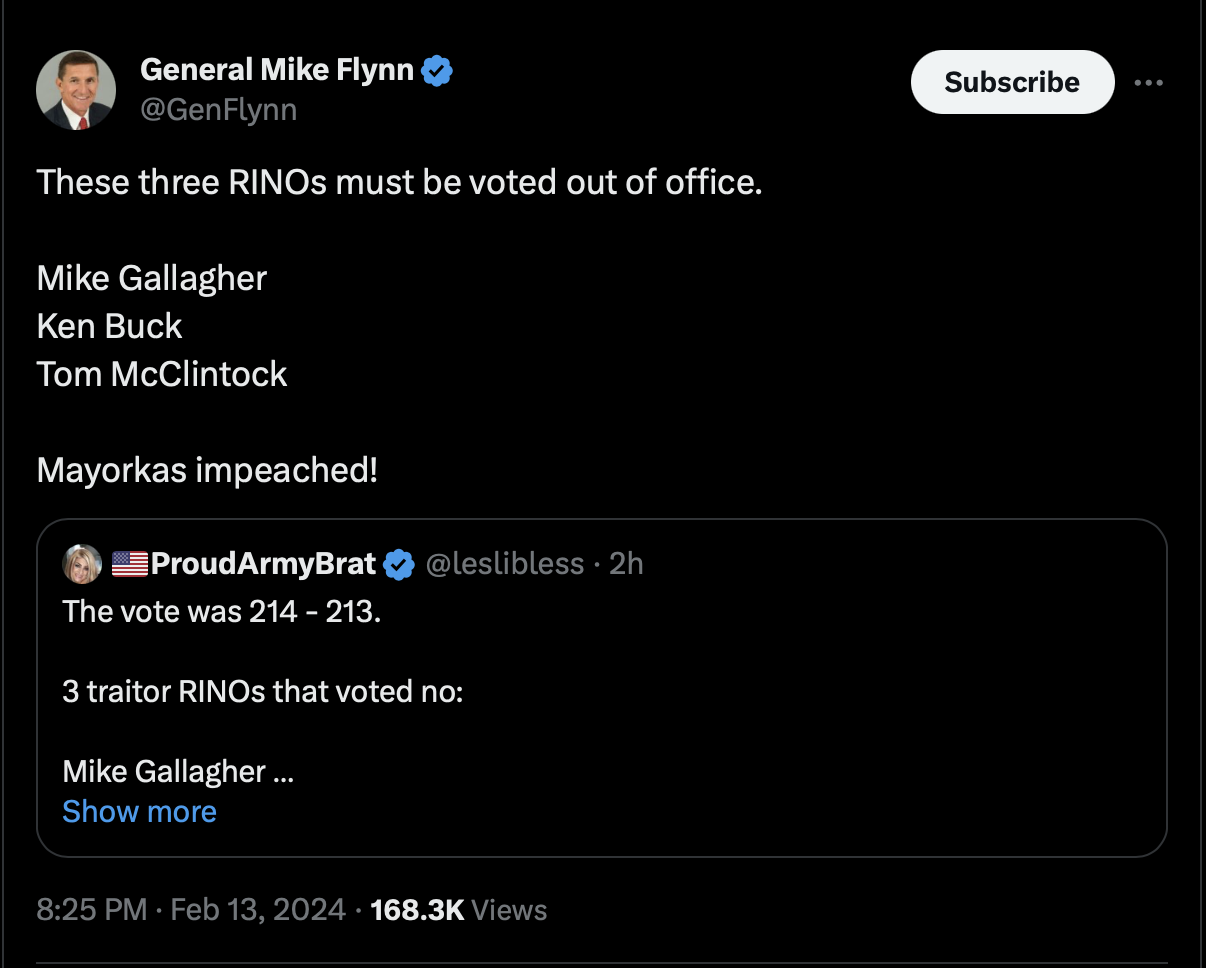View the 168.3K Views analytics

pos(459,910)
